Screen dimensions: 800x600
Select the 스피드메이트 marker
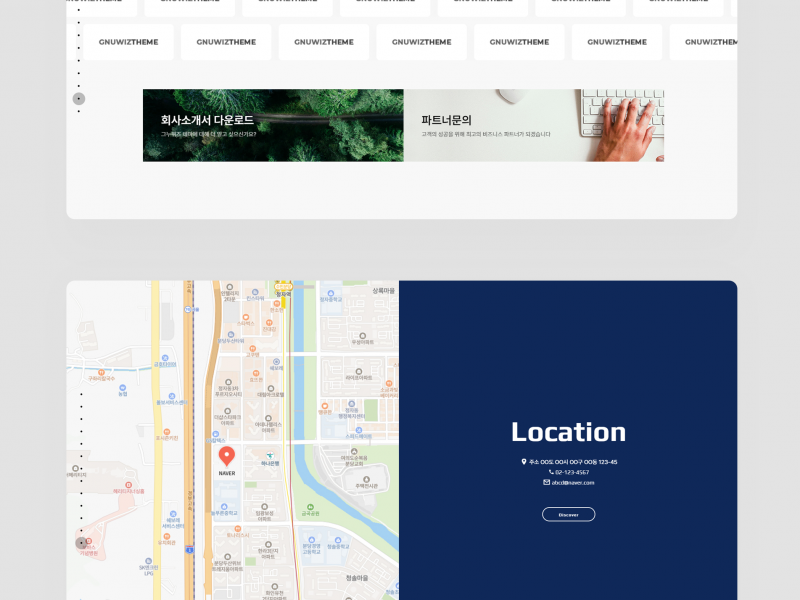(x=359, y=431)
